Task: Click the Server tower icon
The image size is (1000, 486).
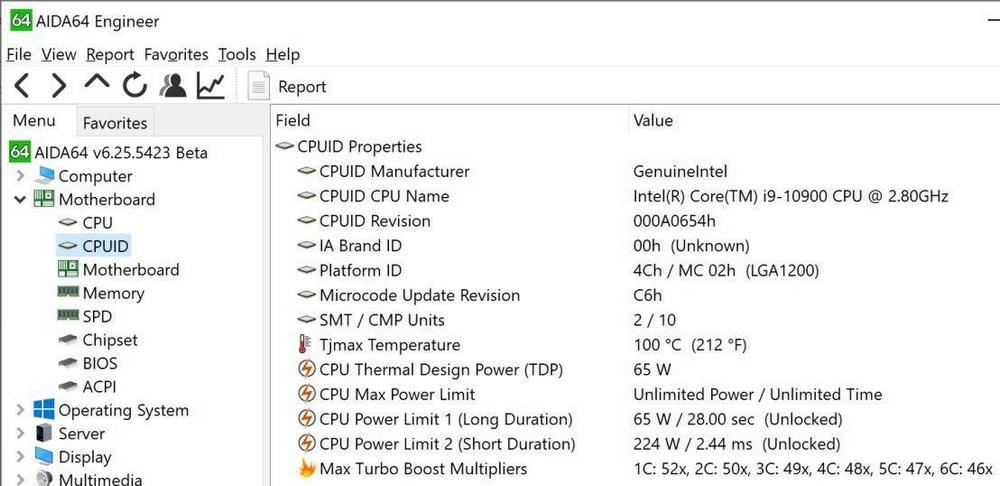Action: pyautogui.click(x=44, y=433)
